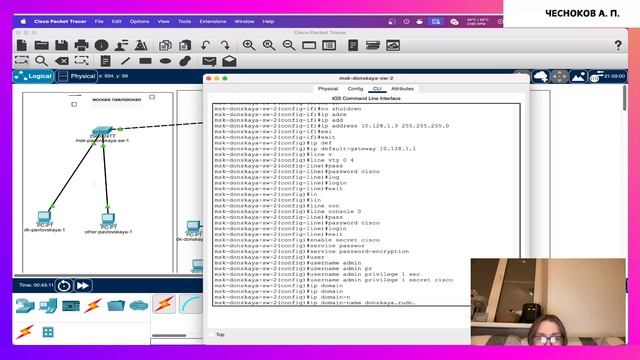The image size is (640, 360).
Task: Add a Simple PDU with closed envelope
Action: coord(209,61)
